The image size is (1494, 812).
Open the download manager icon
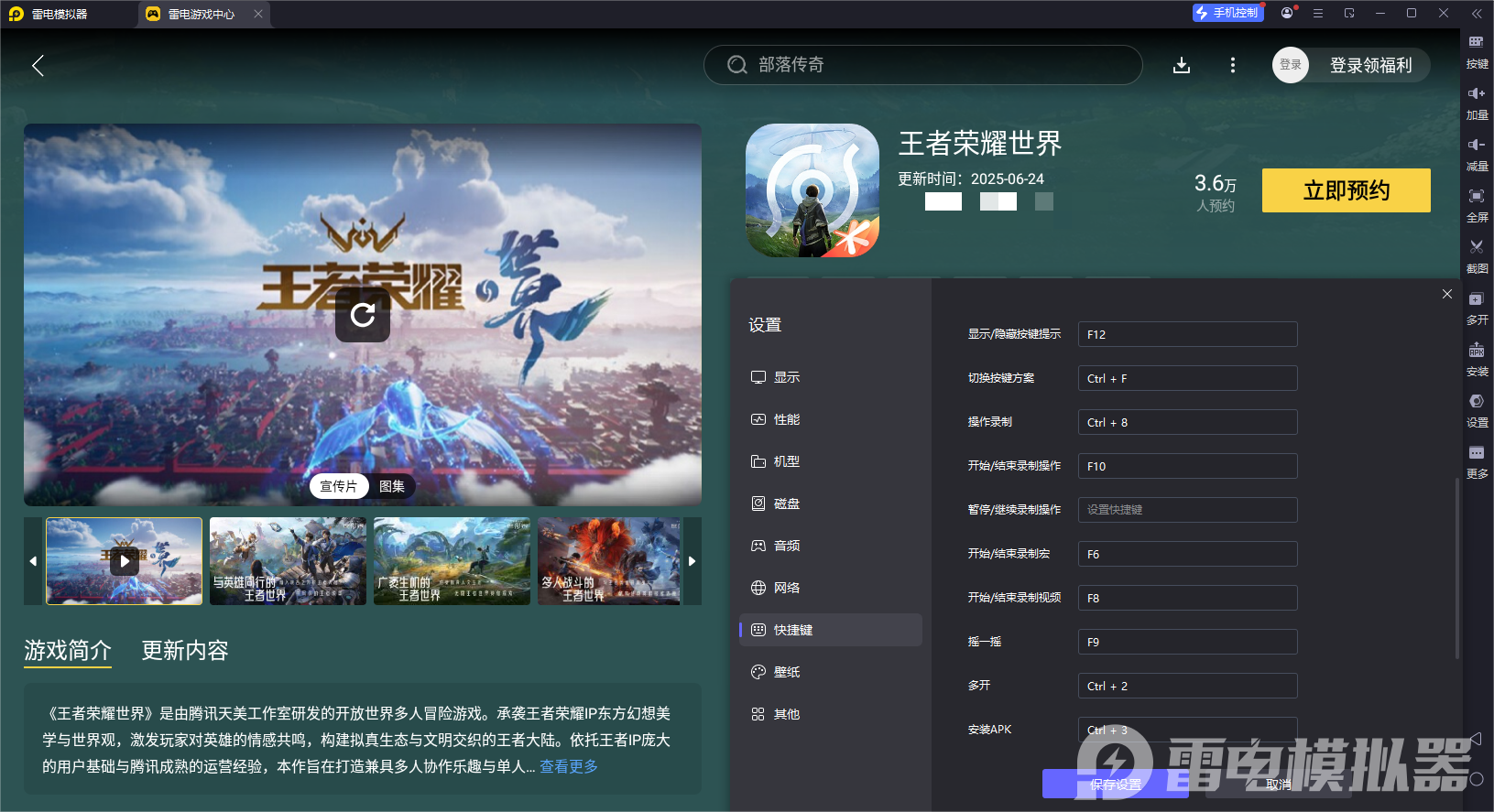(x=1182, y=65)
